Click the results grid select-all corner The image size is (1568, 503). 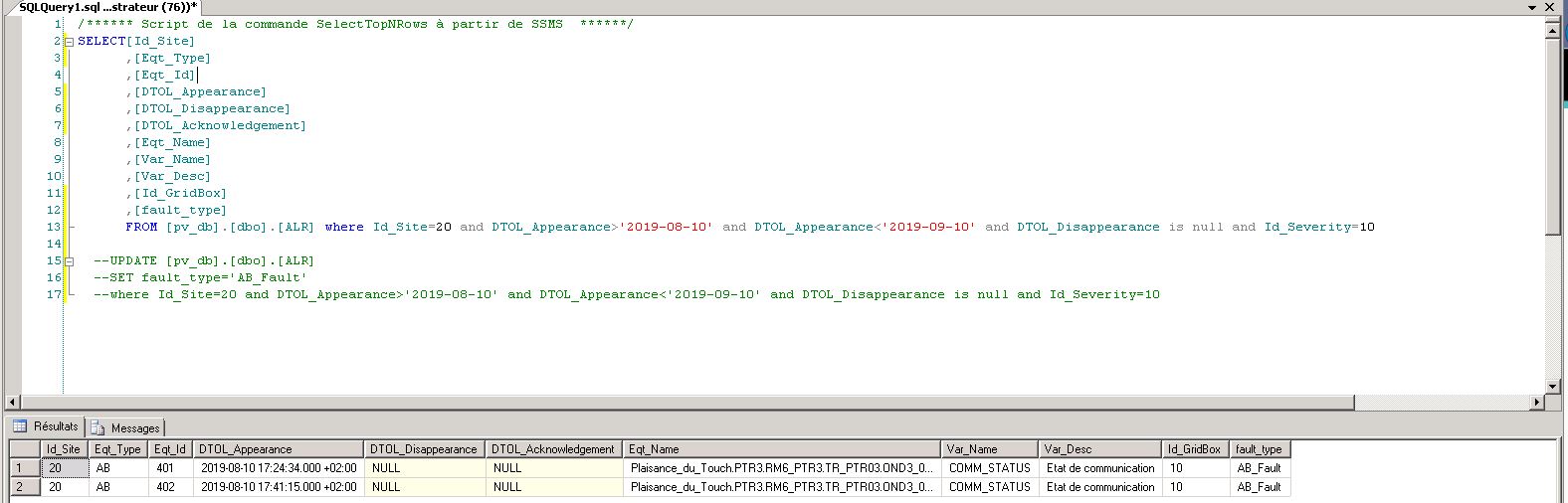click(25, 449)
